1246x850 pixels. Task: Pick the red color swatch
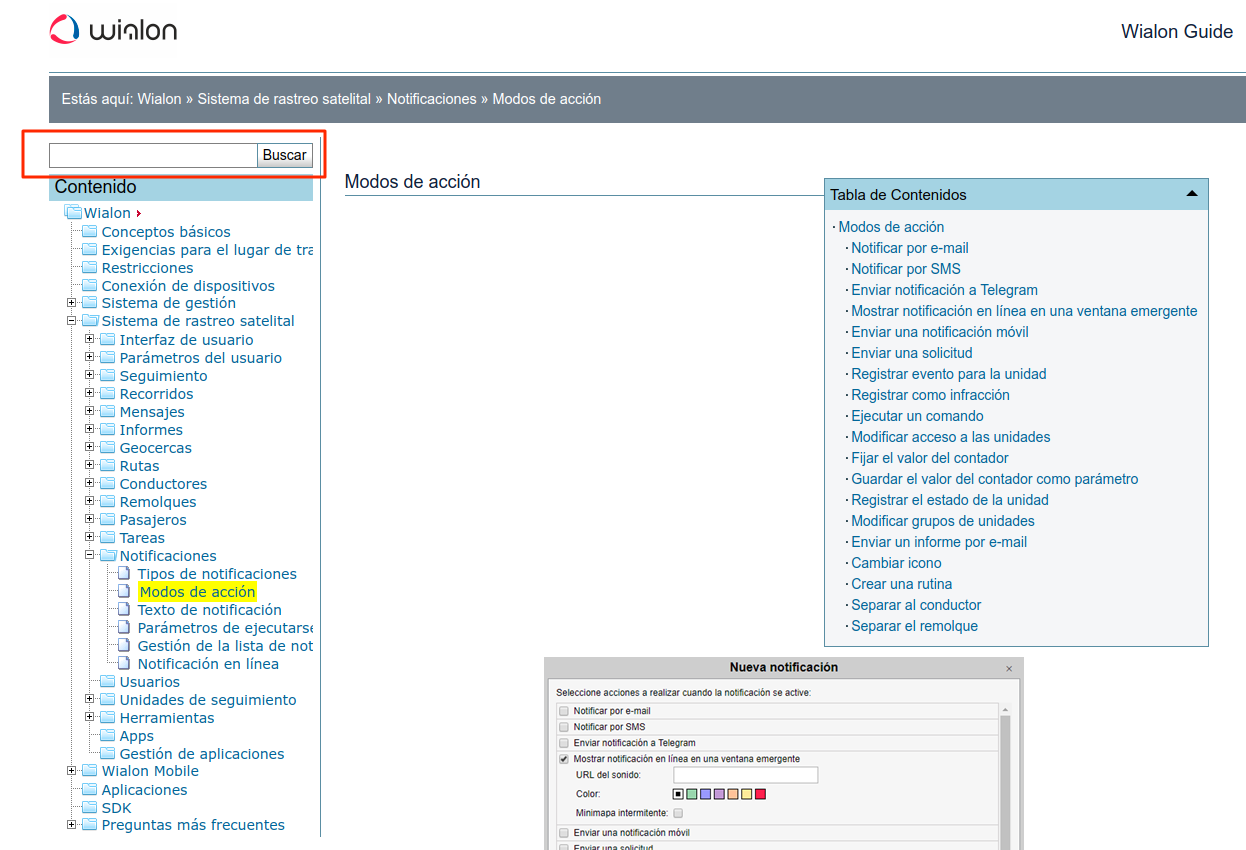[x=760, y=794]
